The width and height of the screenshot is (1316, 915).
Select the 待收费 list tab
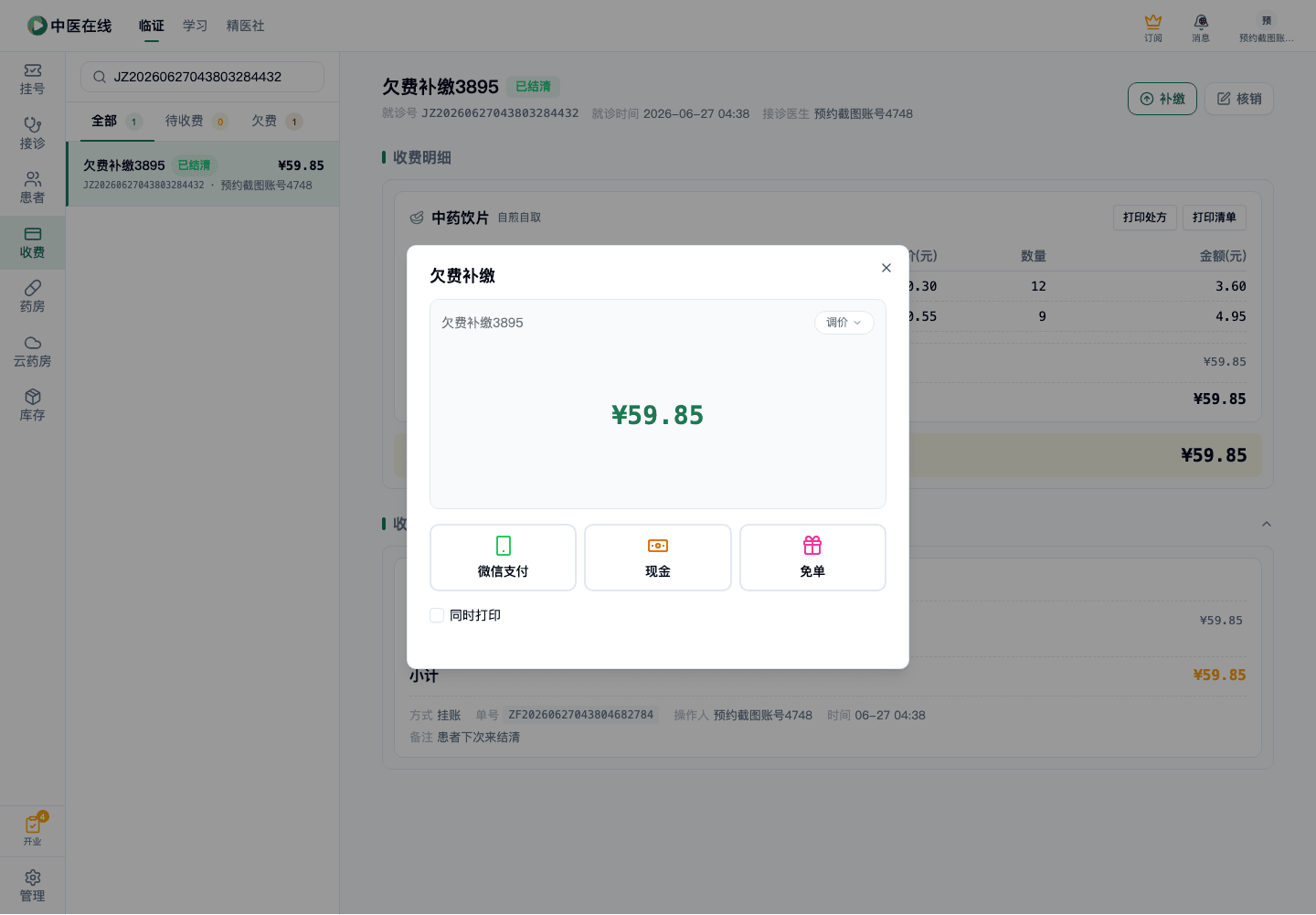(x=196, y=121)
